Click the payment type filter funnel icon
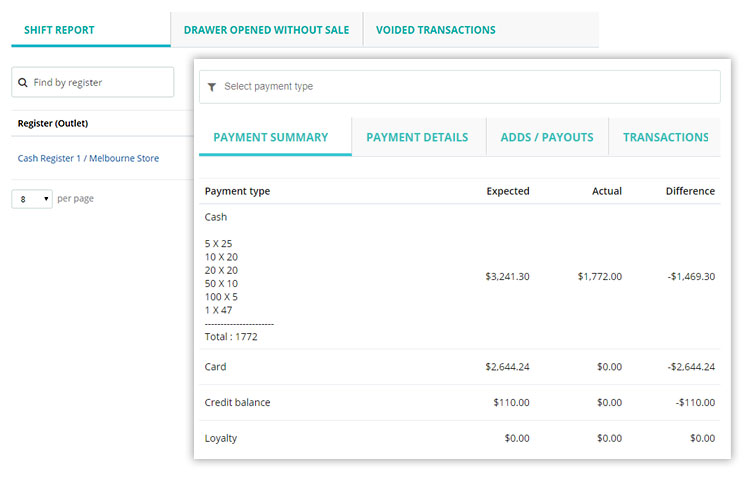This screenshot has width=756, height=480. 212,87
